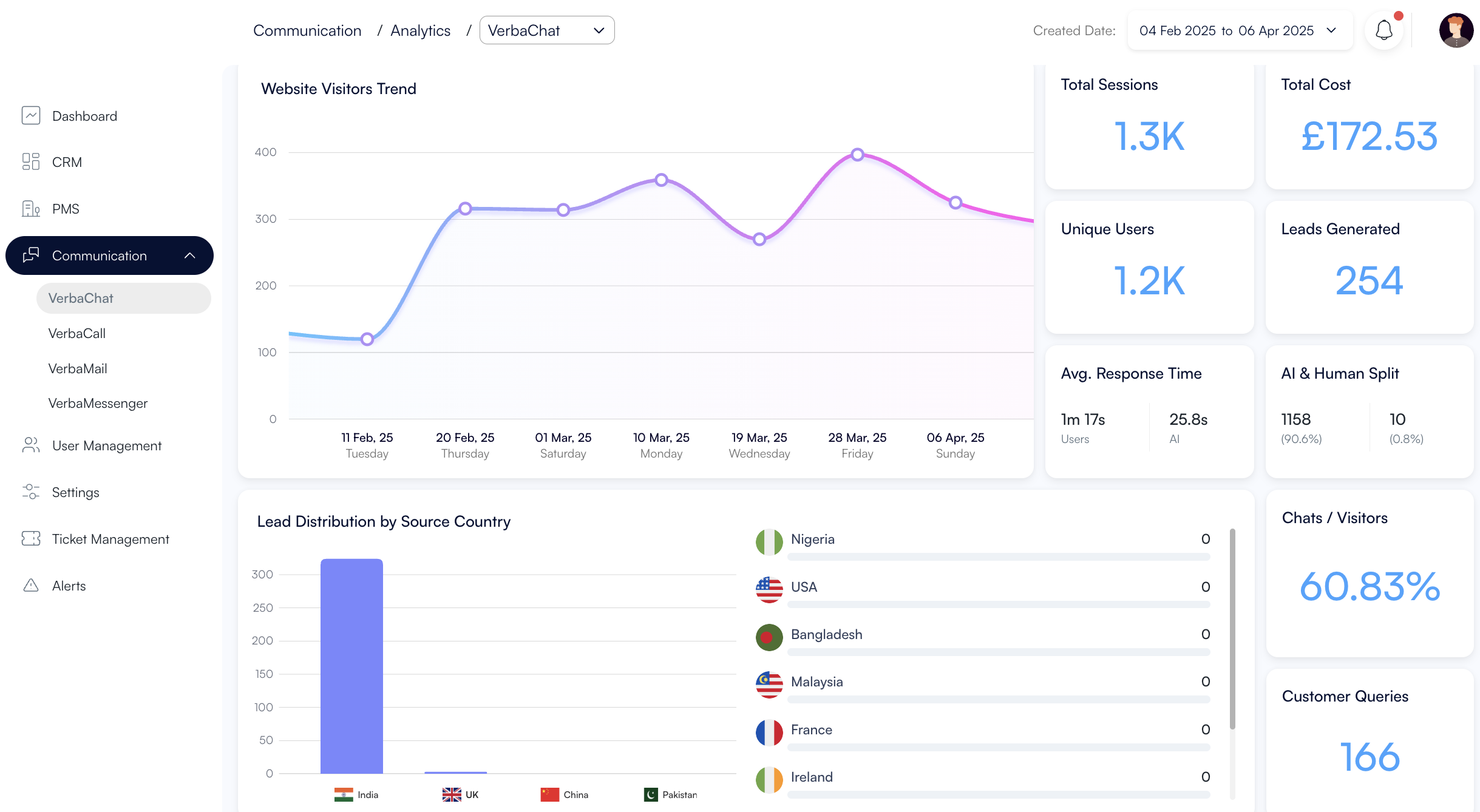1480x812 pixels.
Task: Open VerbaMessenger from the sidebar
Action: pyautogui.click(x=98, y=403)
